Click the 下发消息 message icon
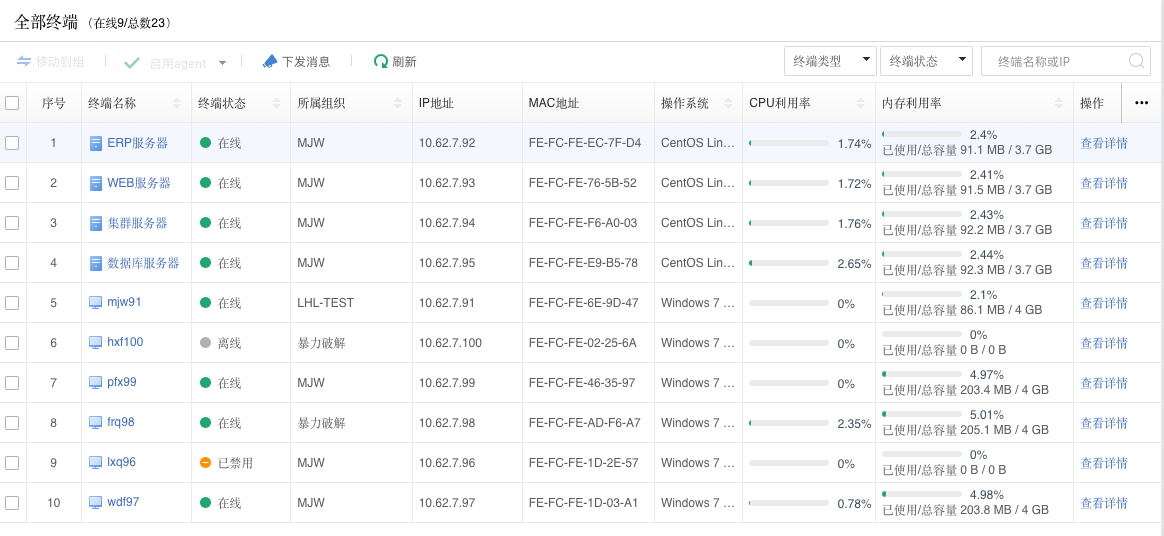The image size is (1164, 536). tap(269, 61)
